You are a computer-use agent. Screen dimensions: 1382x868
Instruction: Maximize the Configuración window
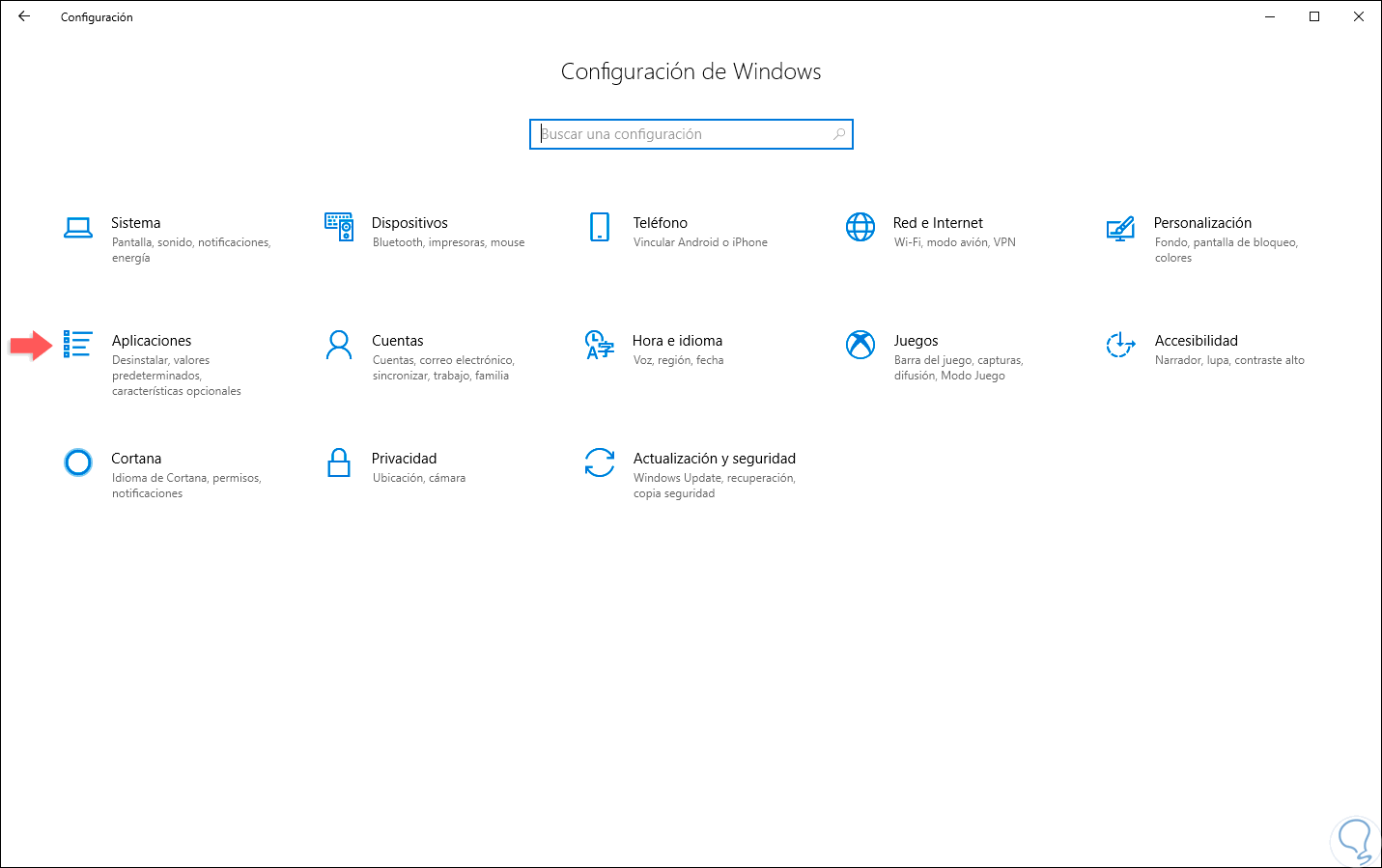(1314, 16)
